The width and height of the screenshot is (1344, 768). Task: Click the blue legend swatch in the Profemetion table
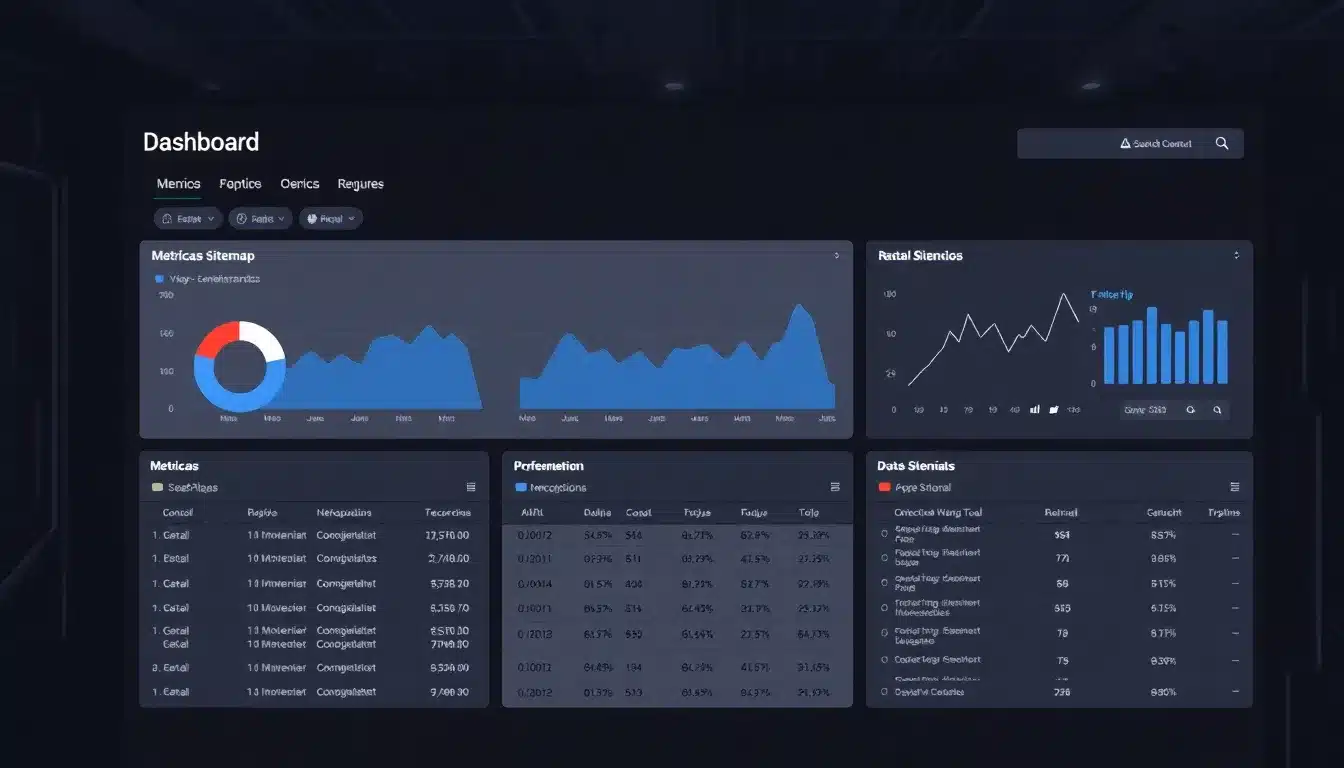click(x=521, y=487)
